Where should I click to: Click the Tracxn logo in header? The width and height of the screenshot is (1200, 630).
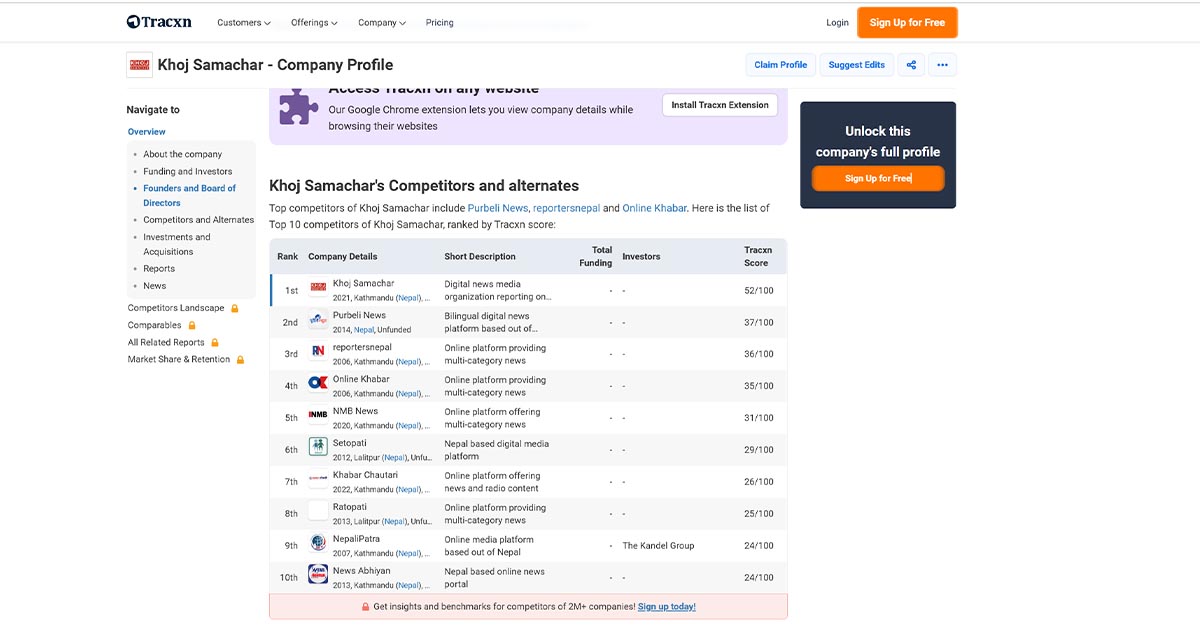click(159, 22)
